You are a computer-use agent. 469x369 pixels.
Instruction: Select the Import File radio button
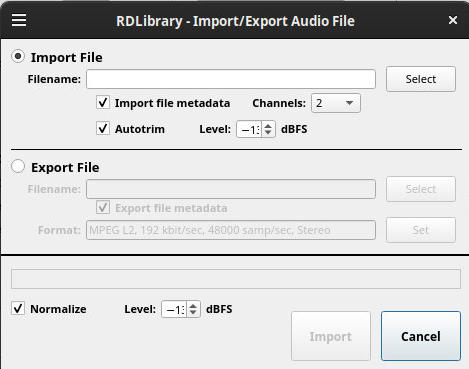(x=18, y=56)
